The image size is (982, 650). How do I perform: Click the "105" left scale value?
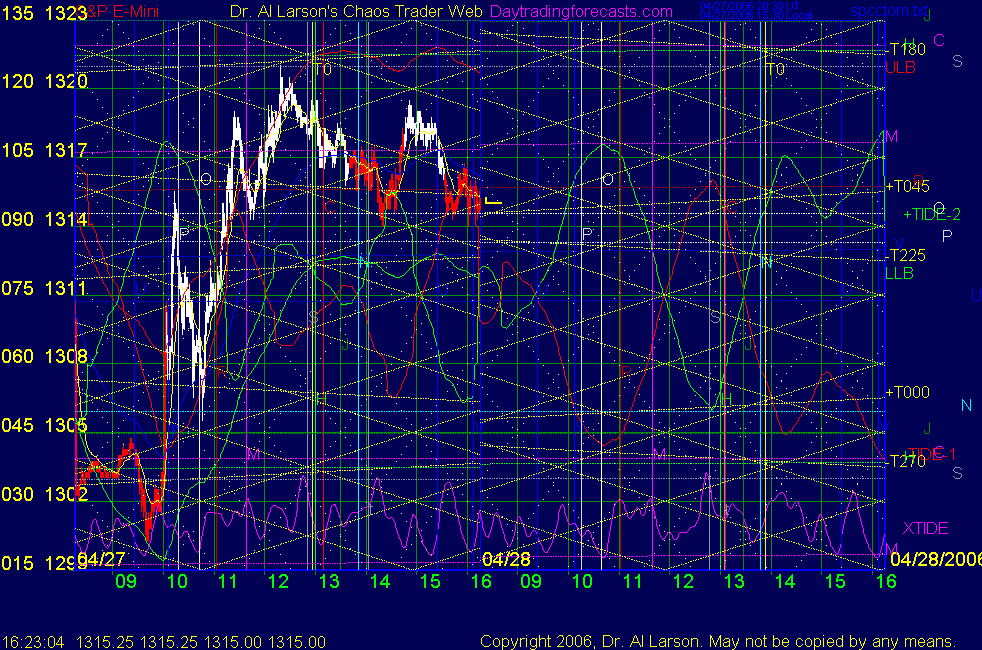tap(17, 150)
